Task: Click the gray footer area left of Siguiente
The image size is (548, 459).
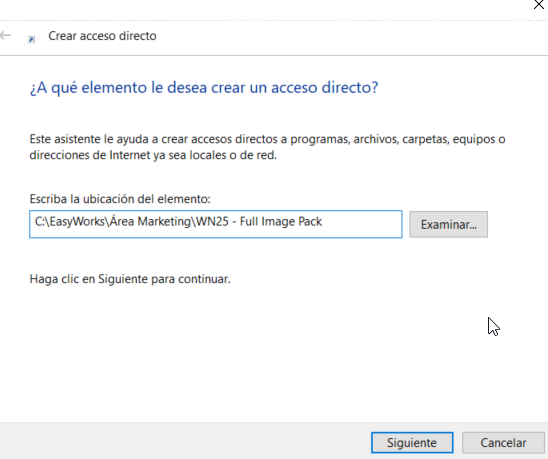Action: pos(185,441)
